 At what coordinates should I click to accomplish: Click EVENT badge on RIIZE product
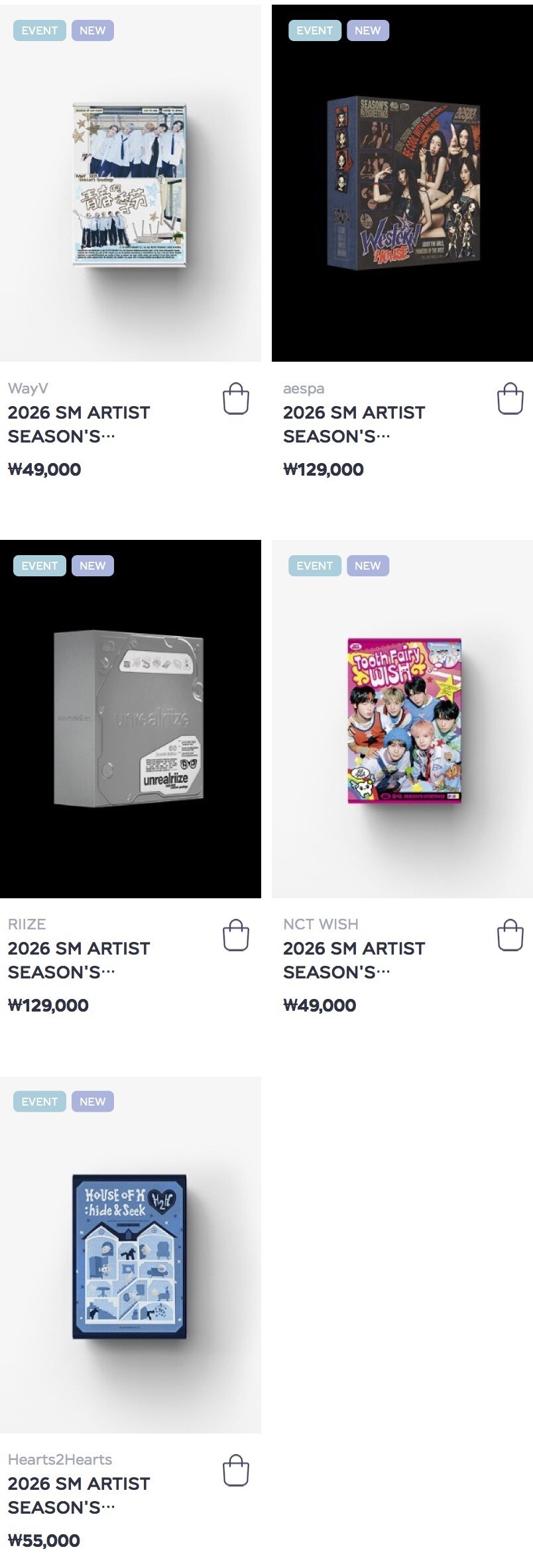[39, 566]
